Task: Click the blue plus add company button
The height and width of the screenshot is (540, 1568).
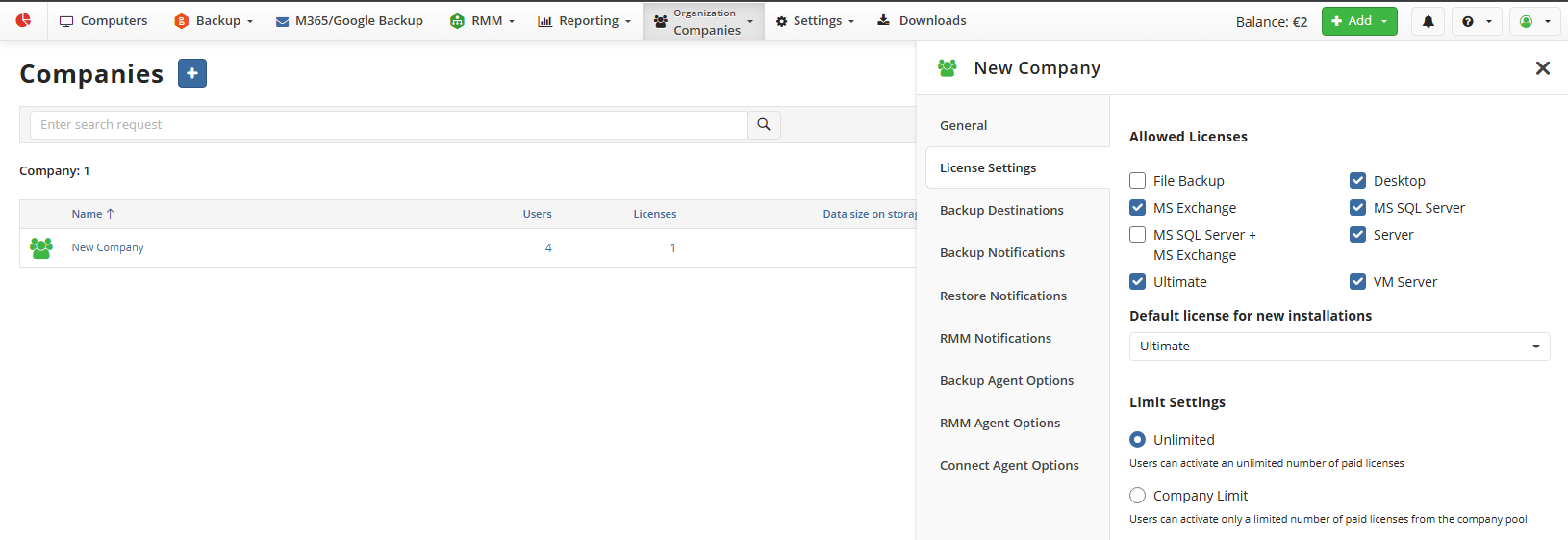Action: [192, 73]
